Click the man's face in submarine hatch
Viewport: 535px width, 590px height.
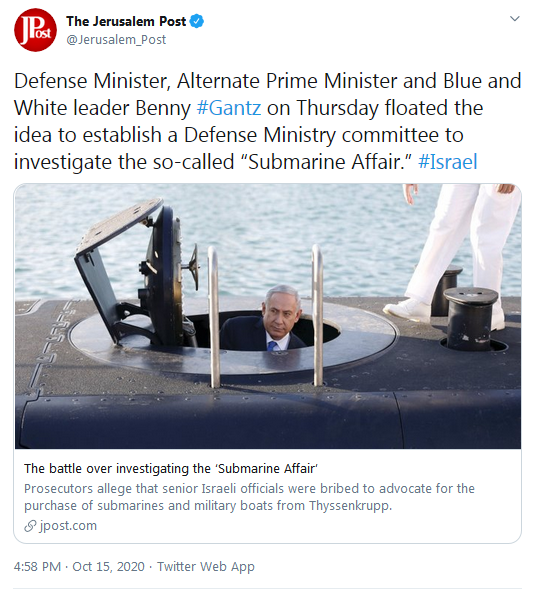[x=281, y=310]
